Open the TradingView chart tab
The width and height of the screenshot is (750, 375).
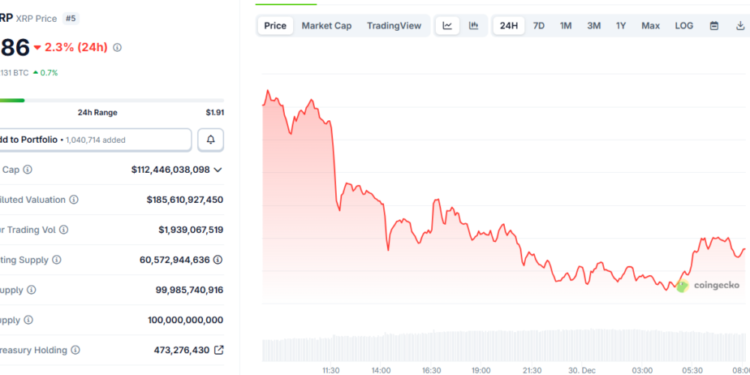[x=394, y=26]
